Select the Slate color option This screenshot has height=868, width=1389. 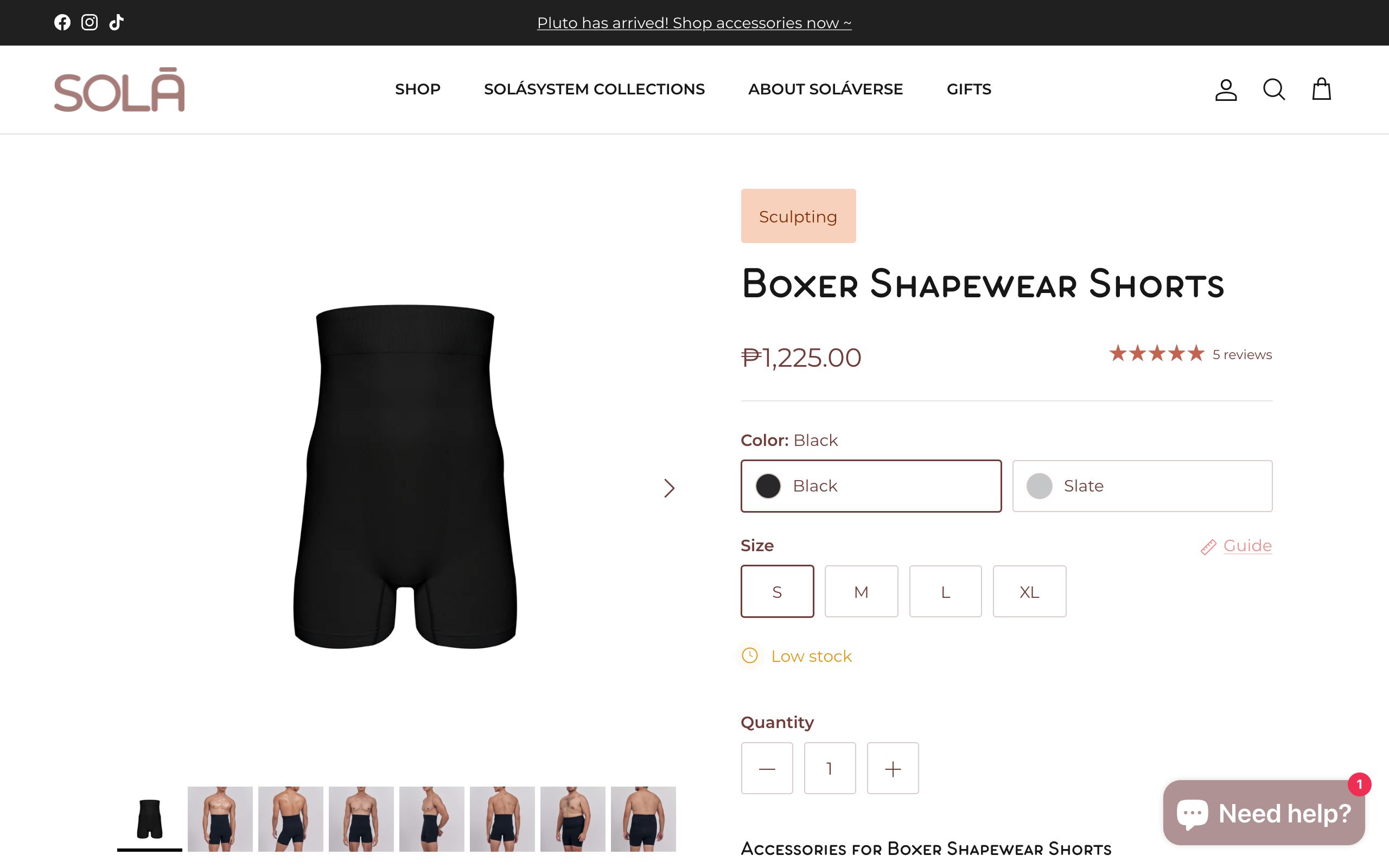[1142, 486]
